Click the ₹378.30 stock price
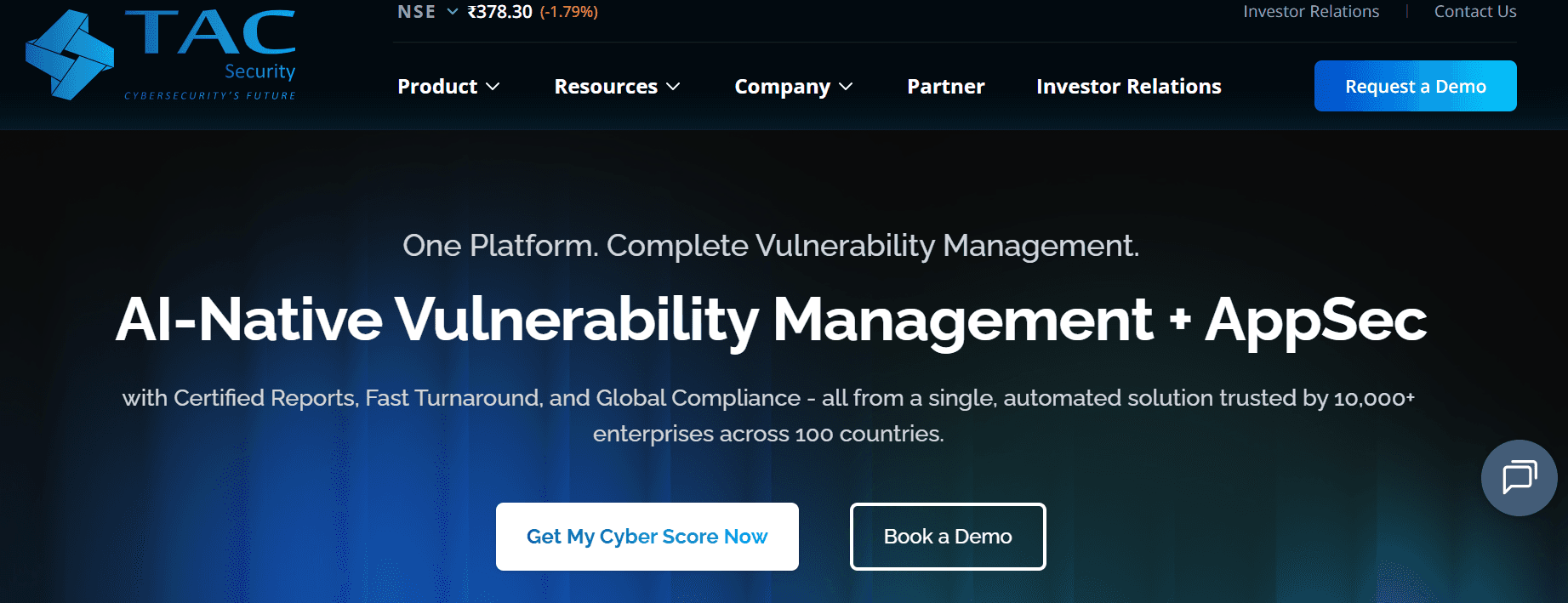 coord(500,12)
